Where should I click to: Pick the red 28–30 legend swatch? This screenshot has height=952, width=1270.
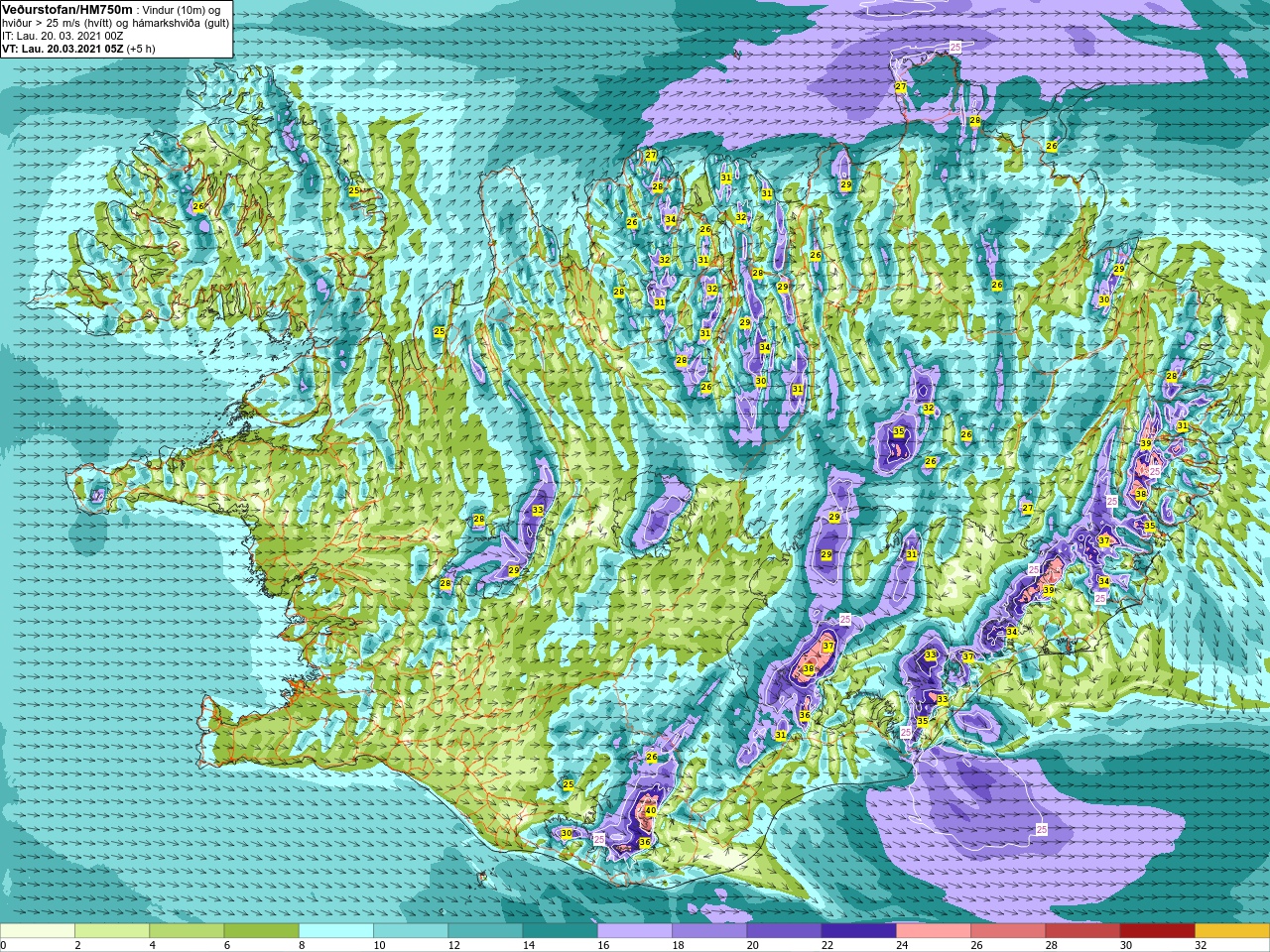click(1082, 930)
